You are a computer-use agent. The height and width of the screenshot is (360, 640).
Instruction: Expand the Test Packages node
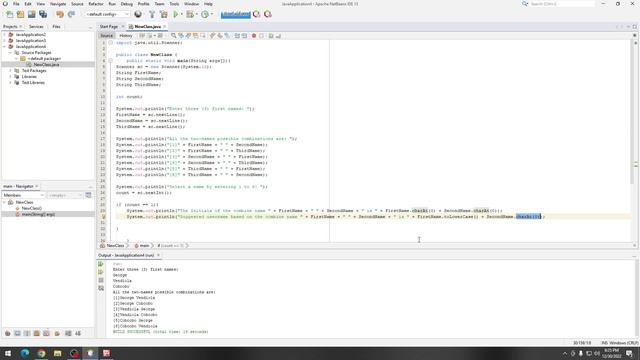(x=10, y=71)
